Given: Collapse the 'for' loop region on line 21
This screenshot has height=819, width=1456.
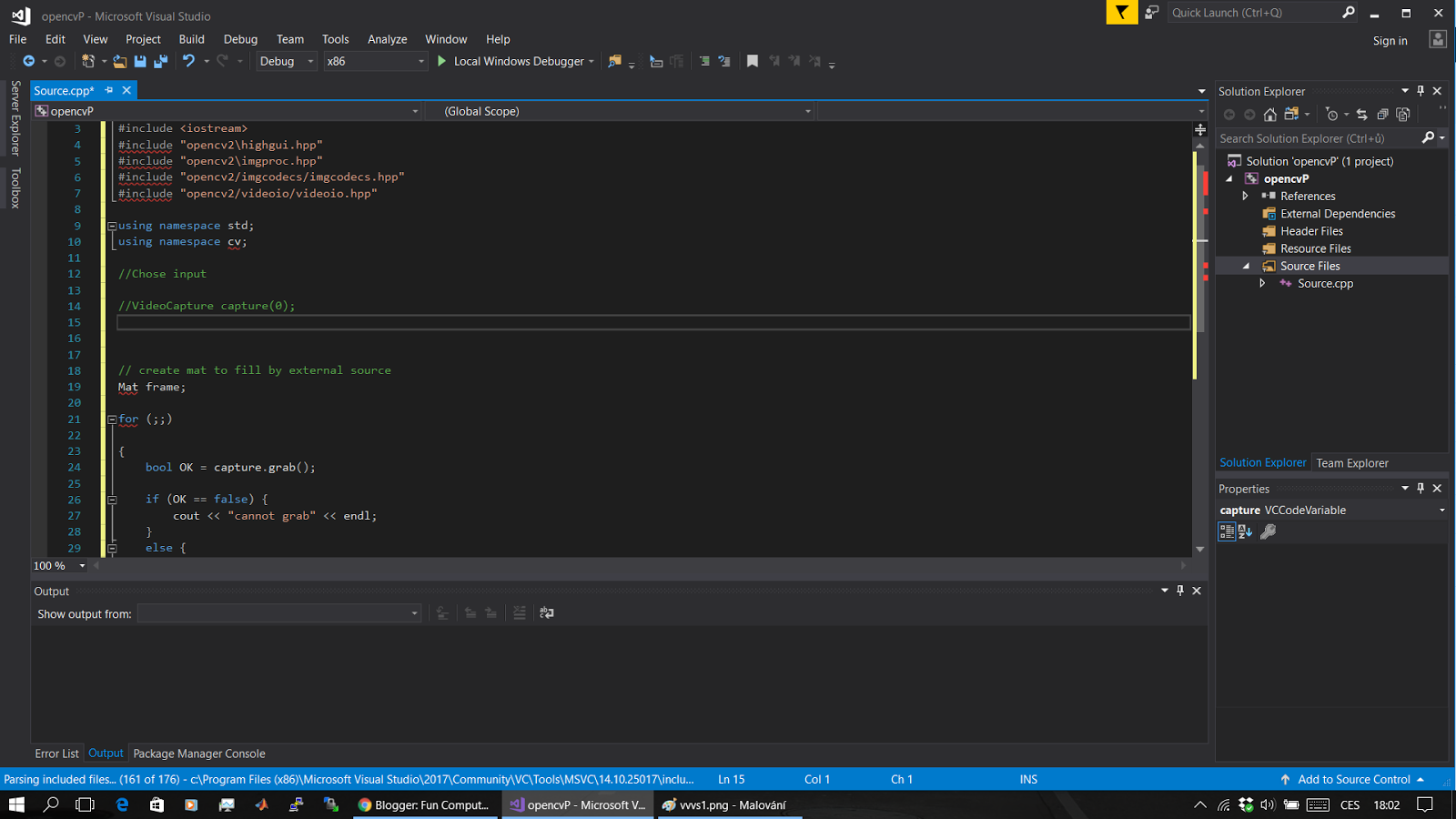Looking at the screenshot, I should (x=111, y=419).
